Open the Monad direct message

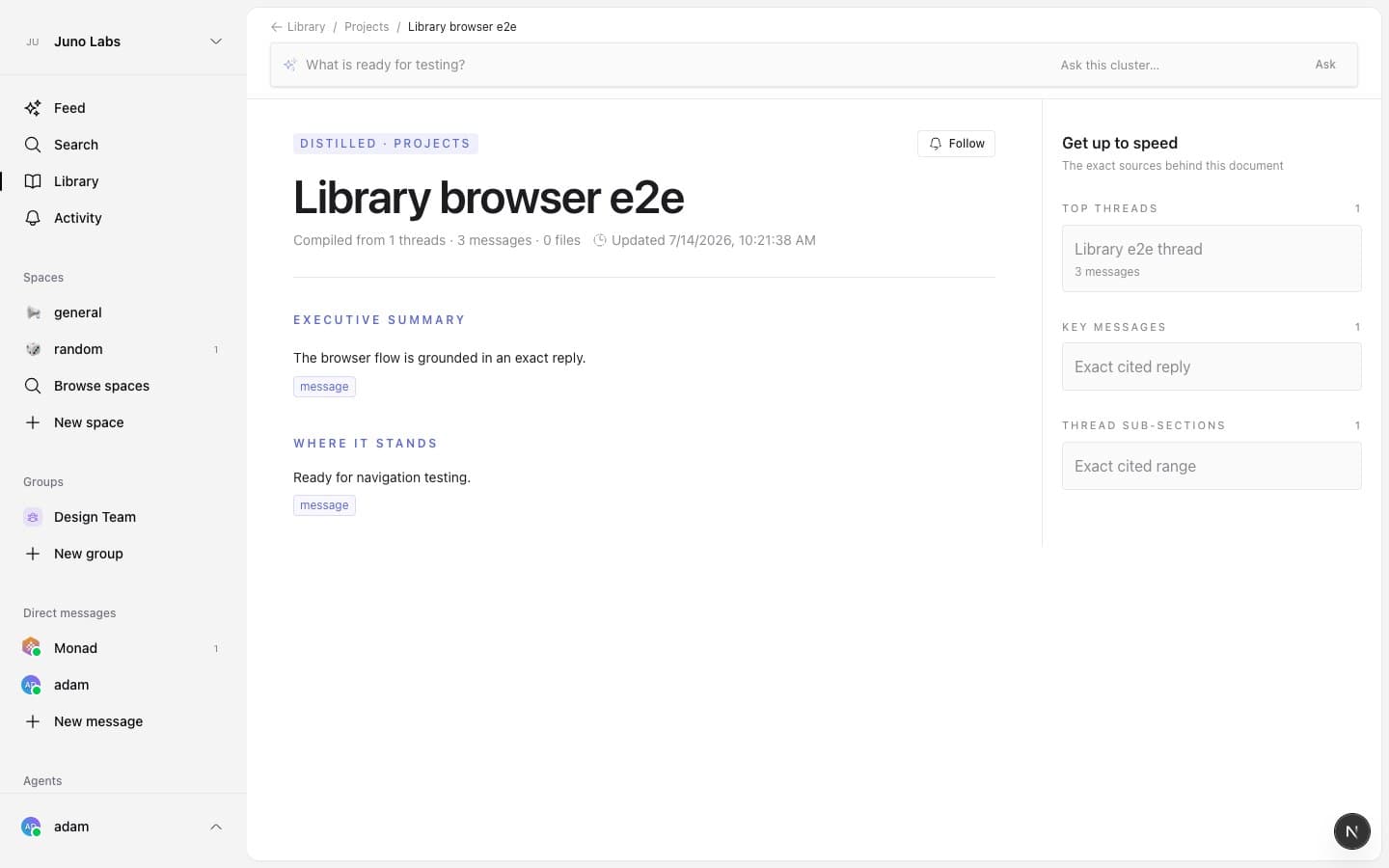[x=75, y=648]
